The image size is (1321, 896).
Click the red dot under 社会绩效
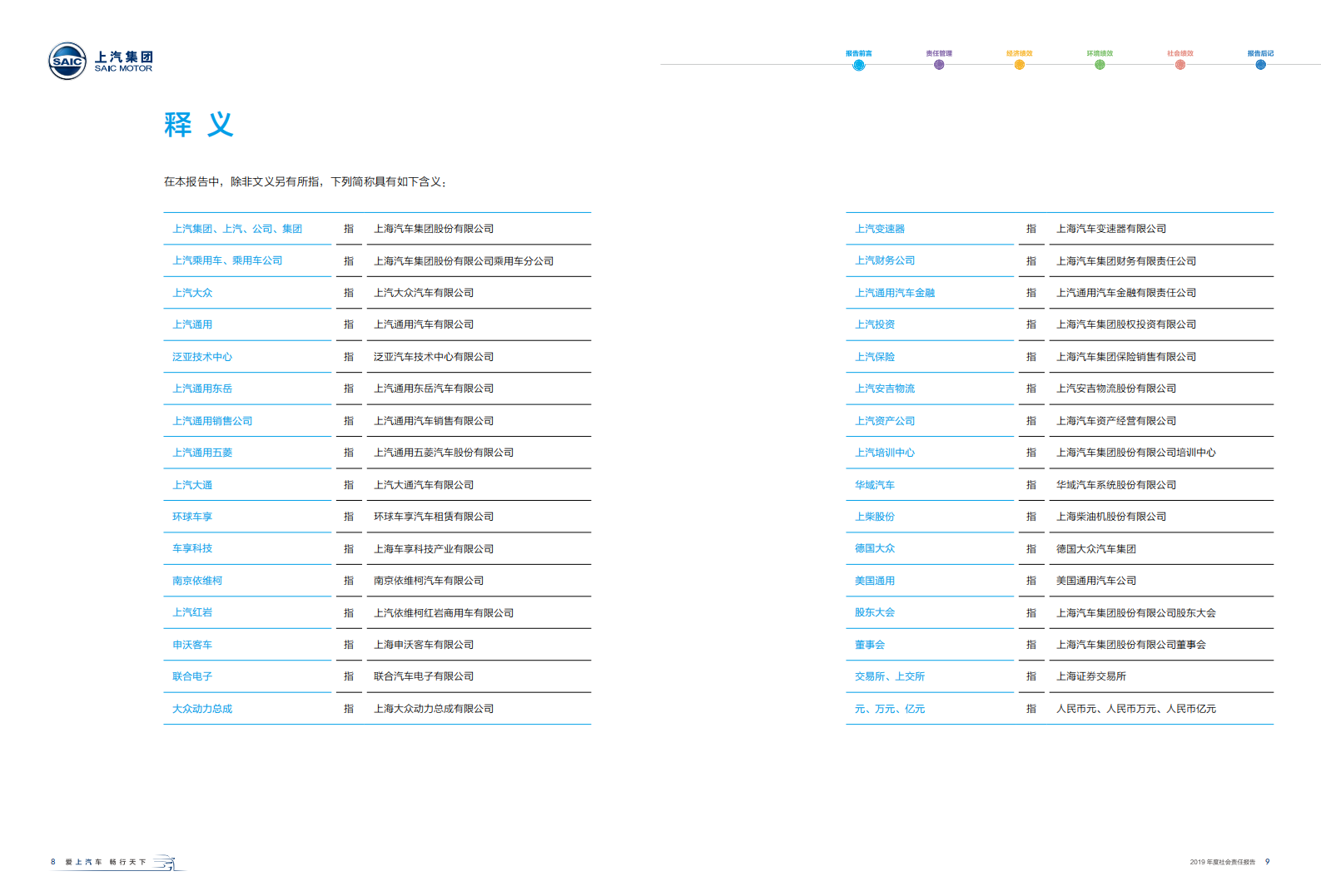(x=1180, y=65)
